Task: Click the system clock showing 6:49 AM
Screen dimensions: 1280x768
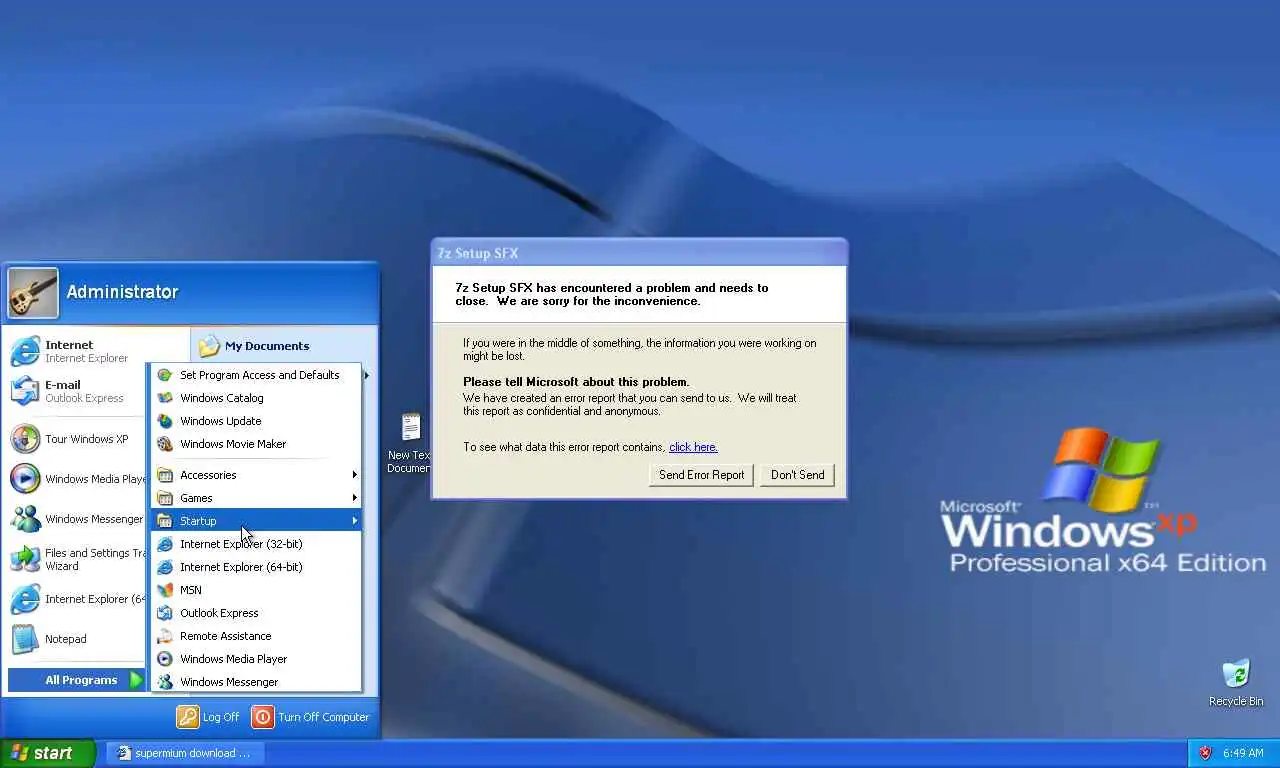Action: (1243, 753)
